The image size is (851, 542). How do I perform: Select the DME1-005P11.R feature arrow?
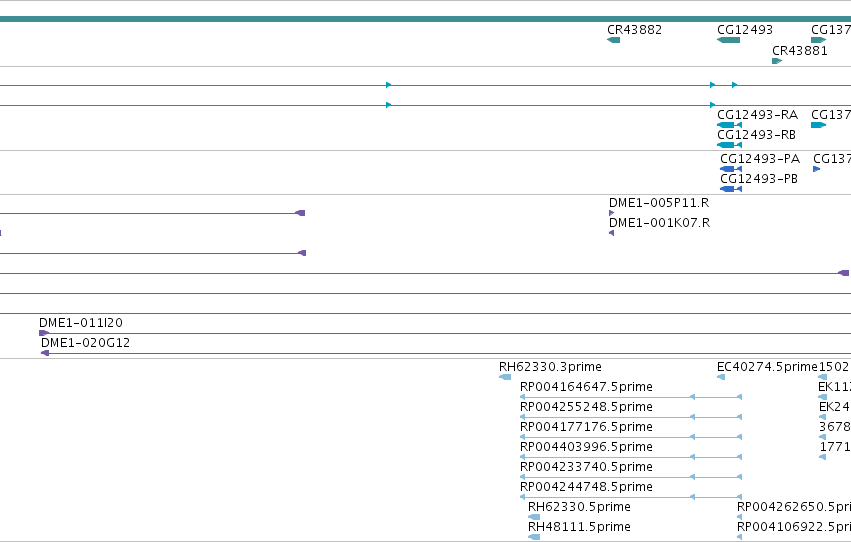(x=612, y=213)
